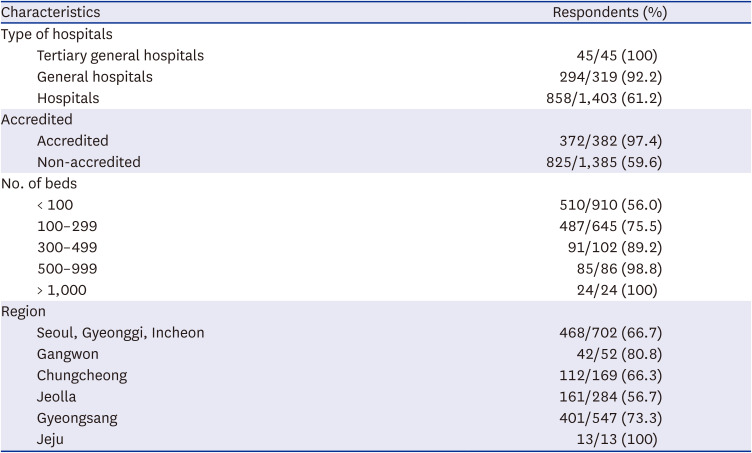Select the Accredited section heading
Viewport: 752px width, 453px height.
point(36,119)
